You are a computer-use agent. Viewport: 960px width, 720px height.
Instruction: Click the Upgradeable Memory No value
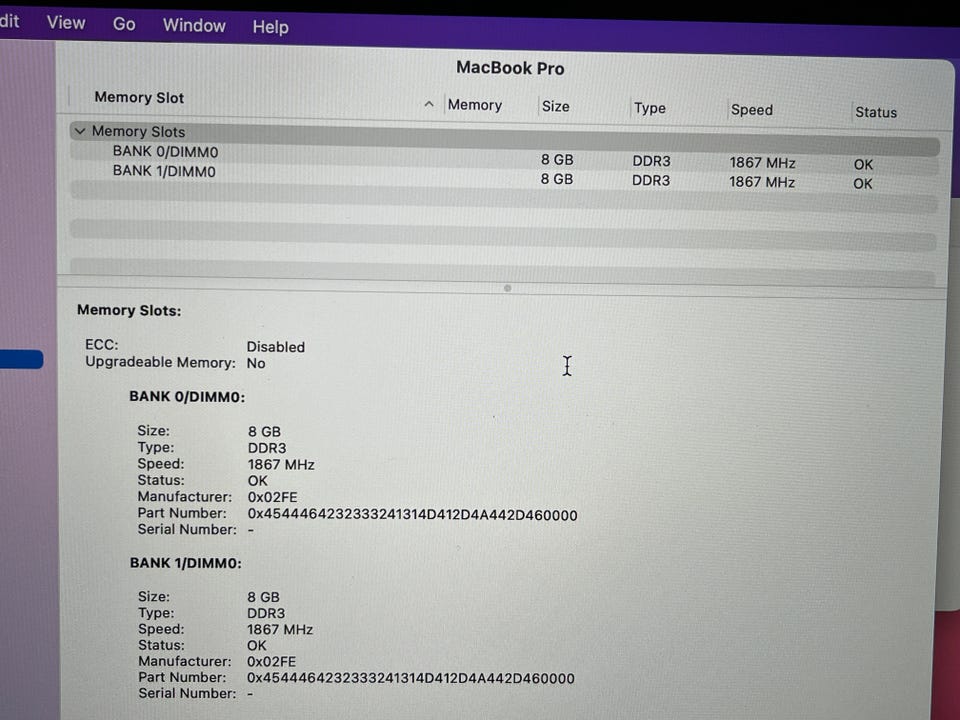pyautogui.click(x=256, y=364)
